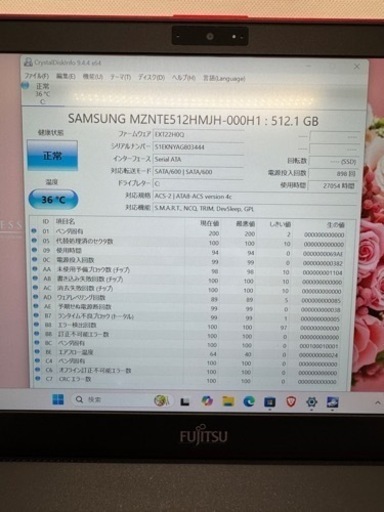Launch Microsoft Edge from taskbar
Screen dimensions: 384x512
249,402
